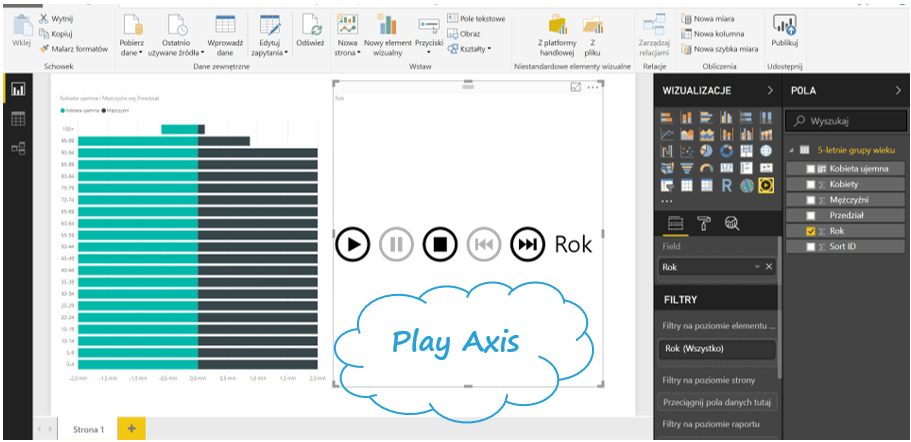Click the Odśwież refresh icon

point(310,25)
